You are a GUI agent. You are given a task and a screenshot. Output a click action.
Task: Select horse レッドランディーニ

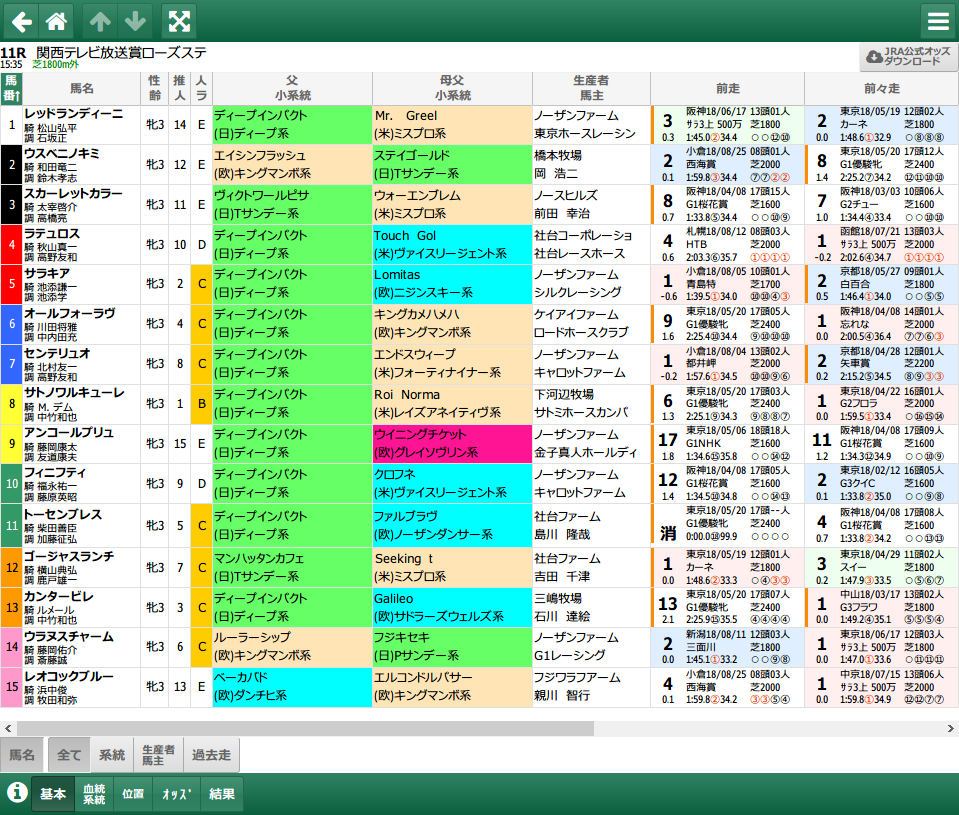pos(73,114)
